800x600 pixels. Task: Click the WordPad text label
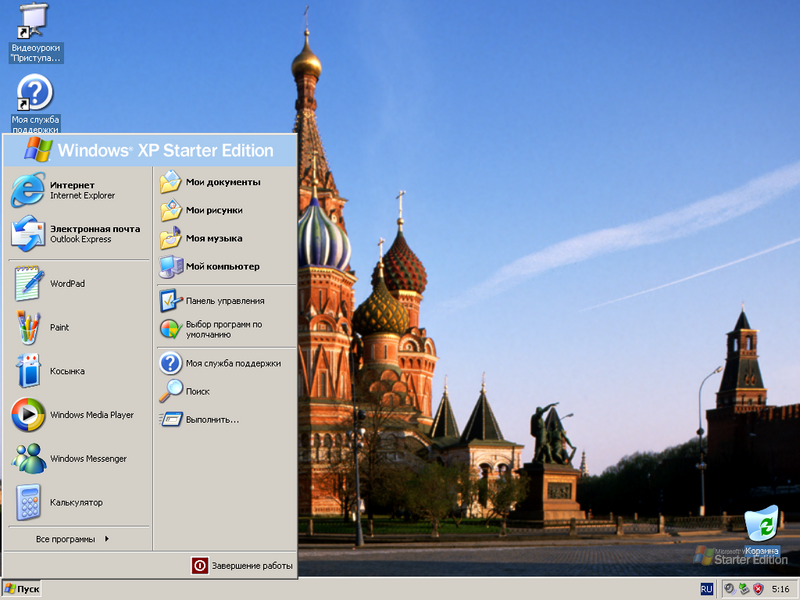point(67,284)
